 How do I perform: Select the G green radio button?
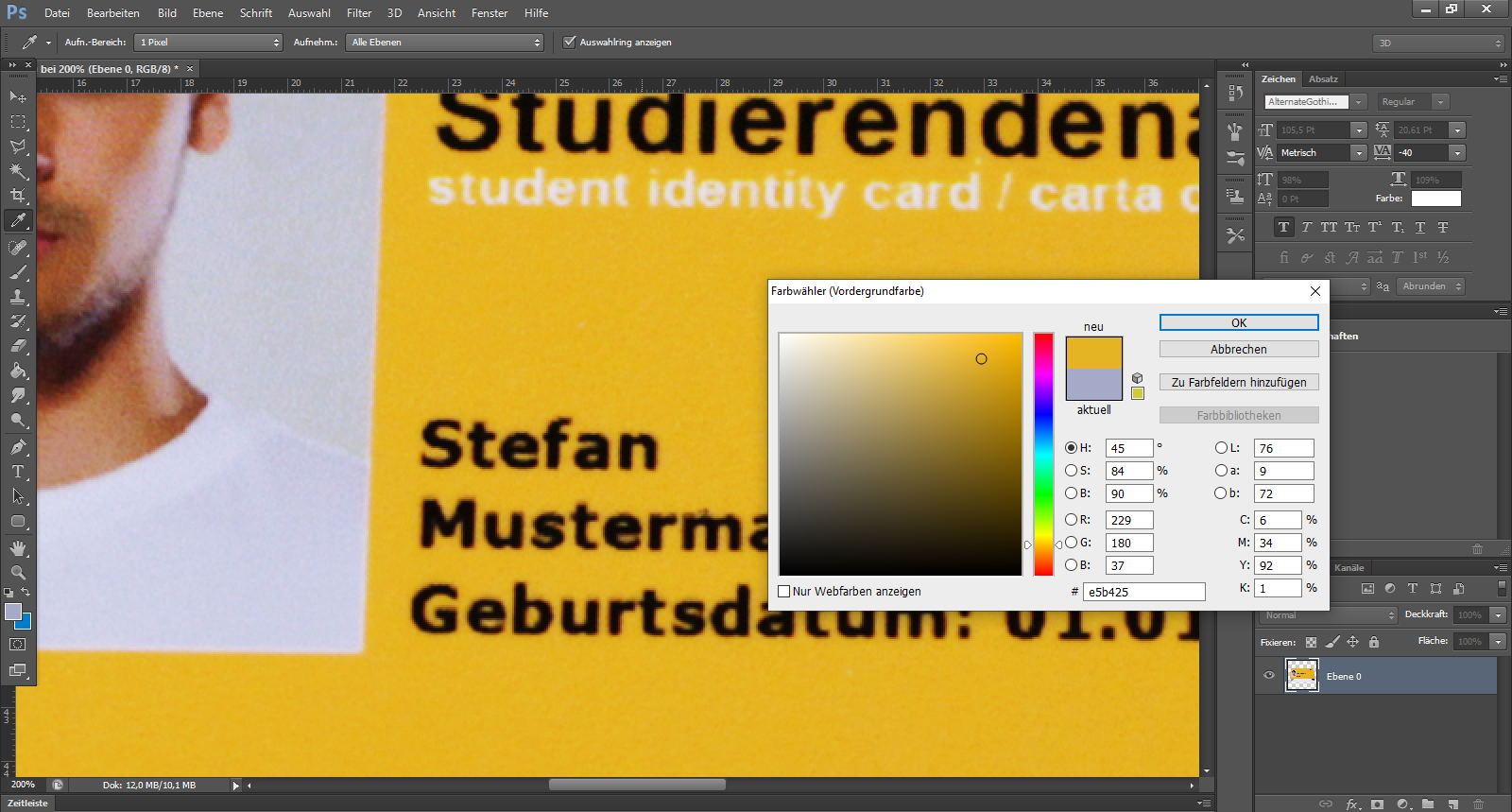(x=1071, y=543)
